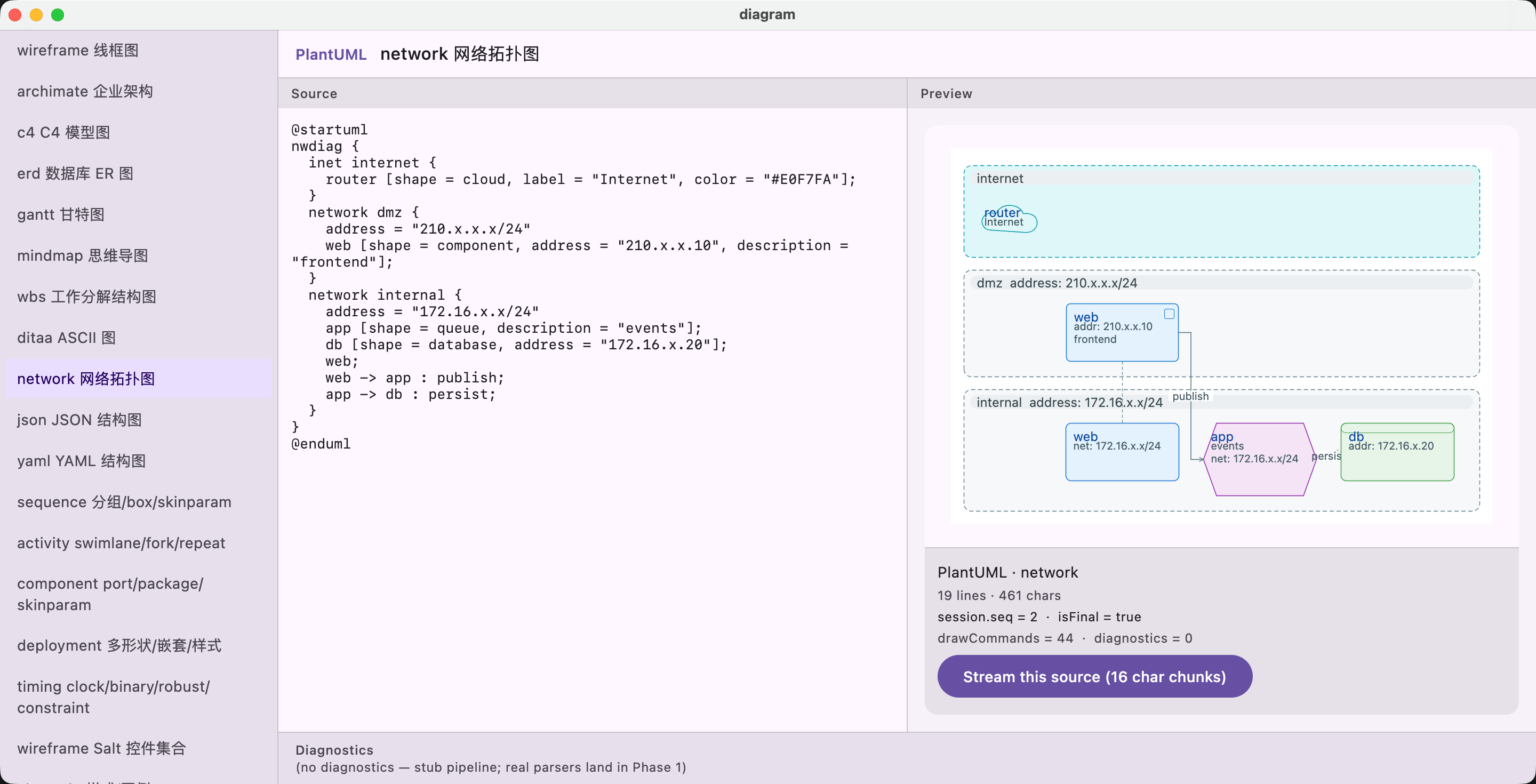Click the no diagnostics stub pipeline message
Image resolution: width=1536 pixels, height=784 pixels.
pyautogui.click(x=491, y=767)
